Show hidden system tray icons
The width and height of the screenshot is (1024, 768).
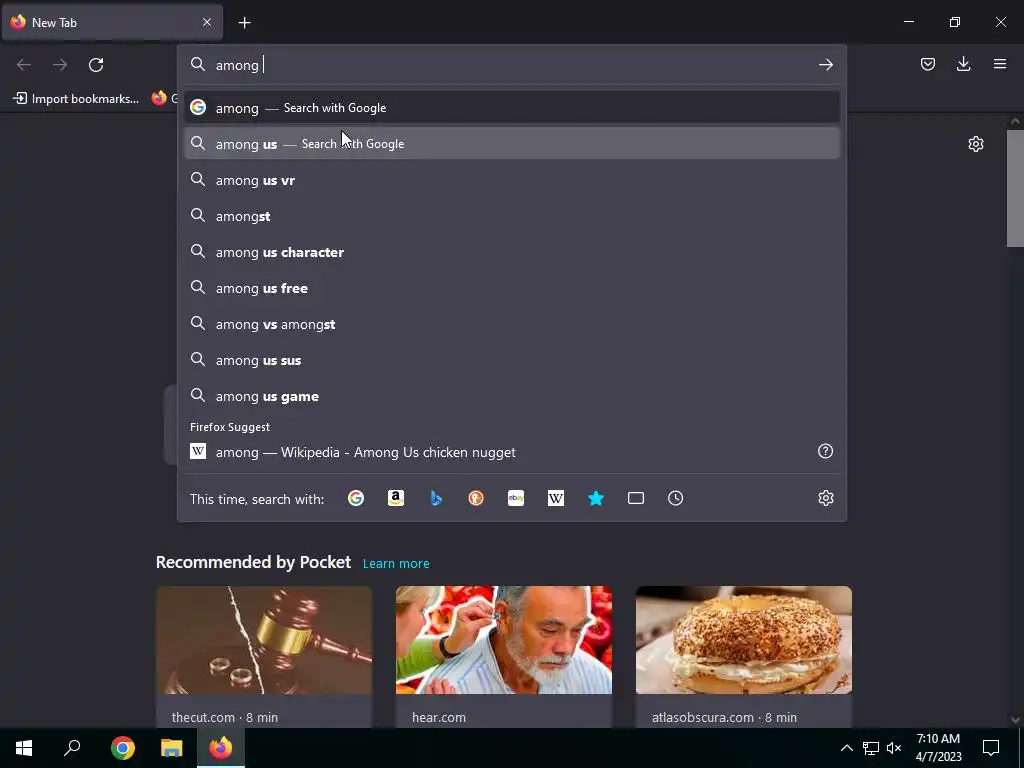(846, 748)
